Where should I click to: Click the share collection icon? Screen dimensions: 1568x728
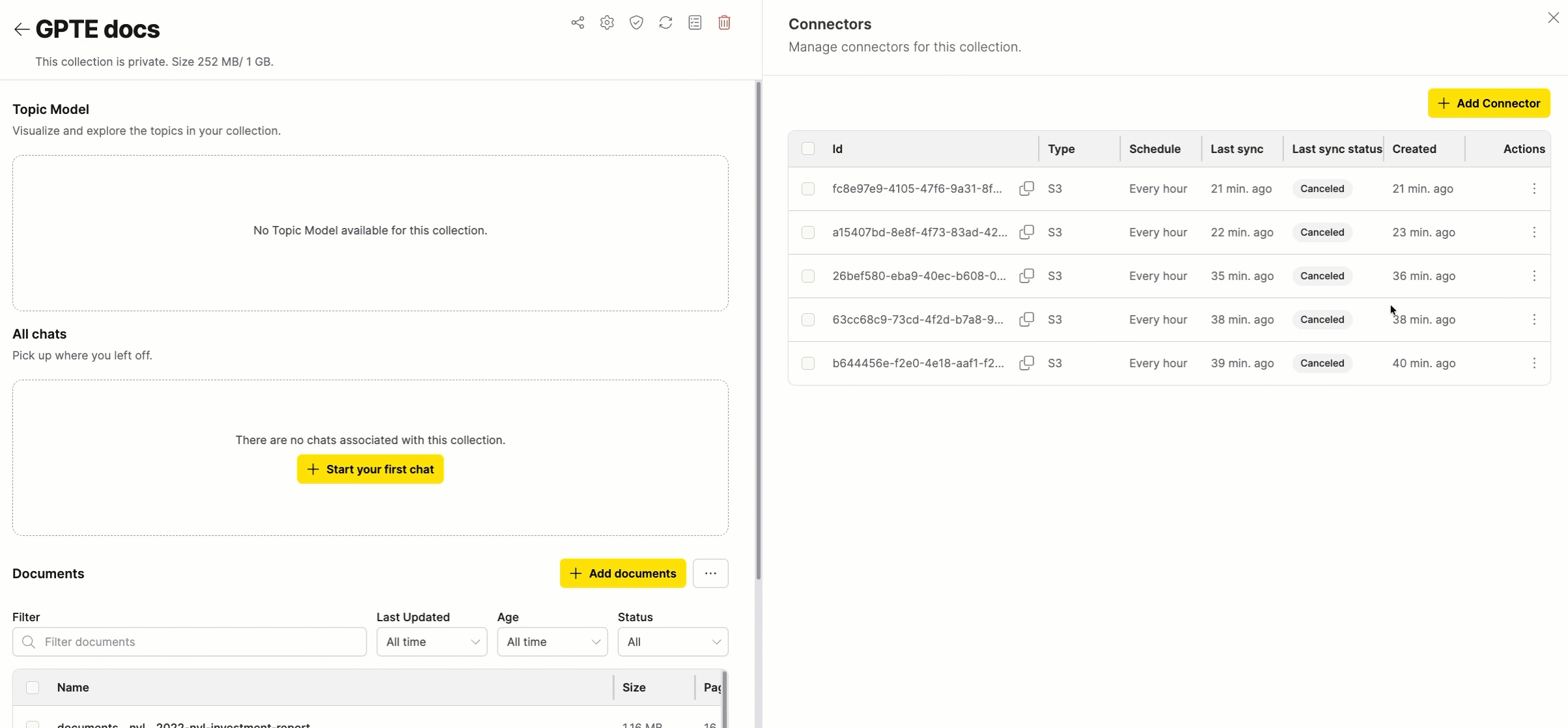(578, 23)
